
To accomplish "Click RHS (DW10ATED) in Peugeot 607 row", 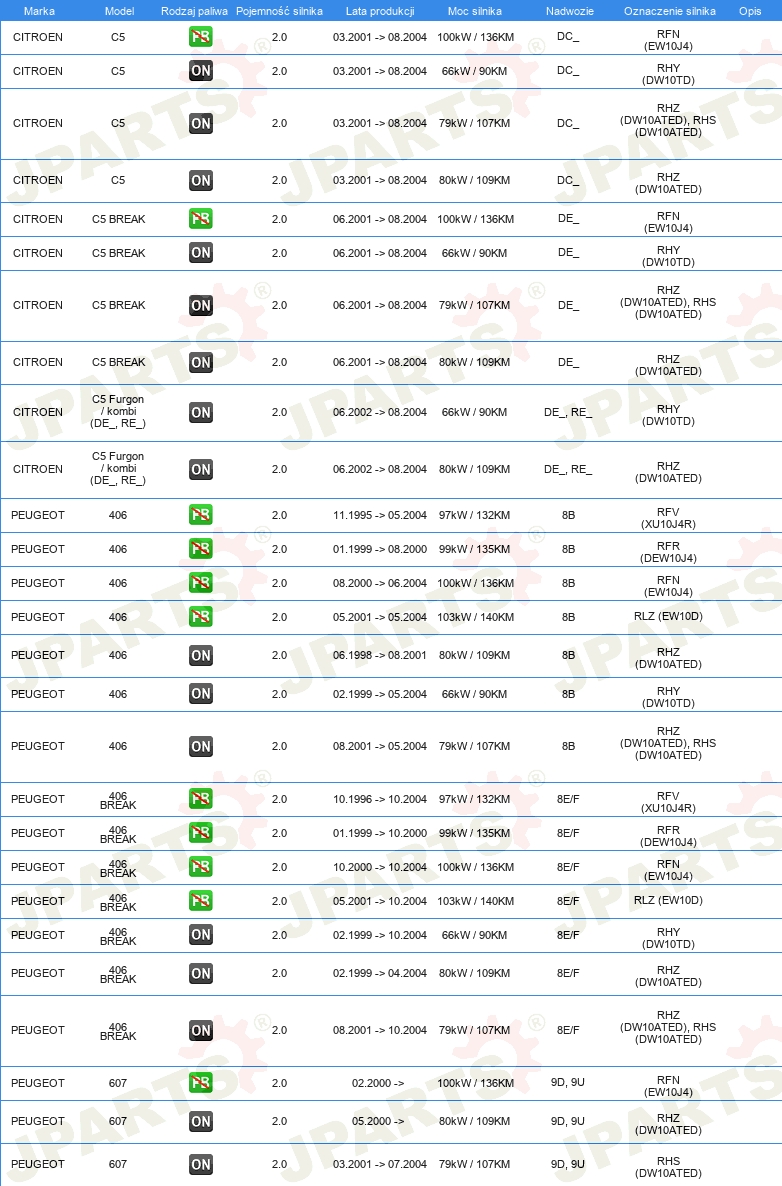I will pyautogui.click(x=669, y=1167).
